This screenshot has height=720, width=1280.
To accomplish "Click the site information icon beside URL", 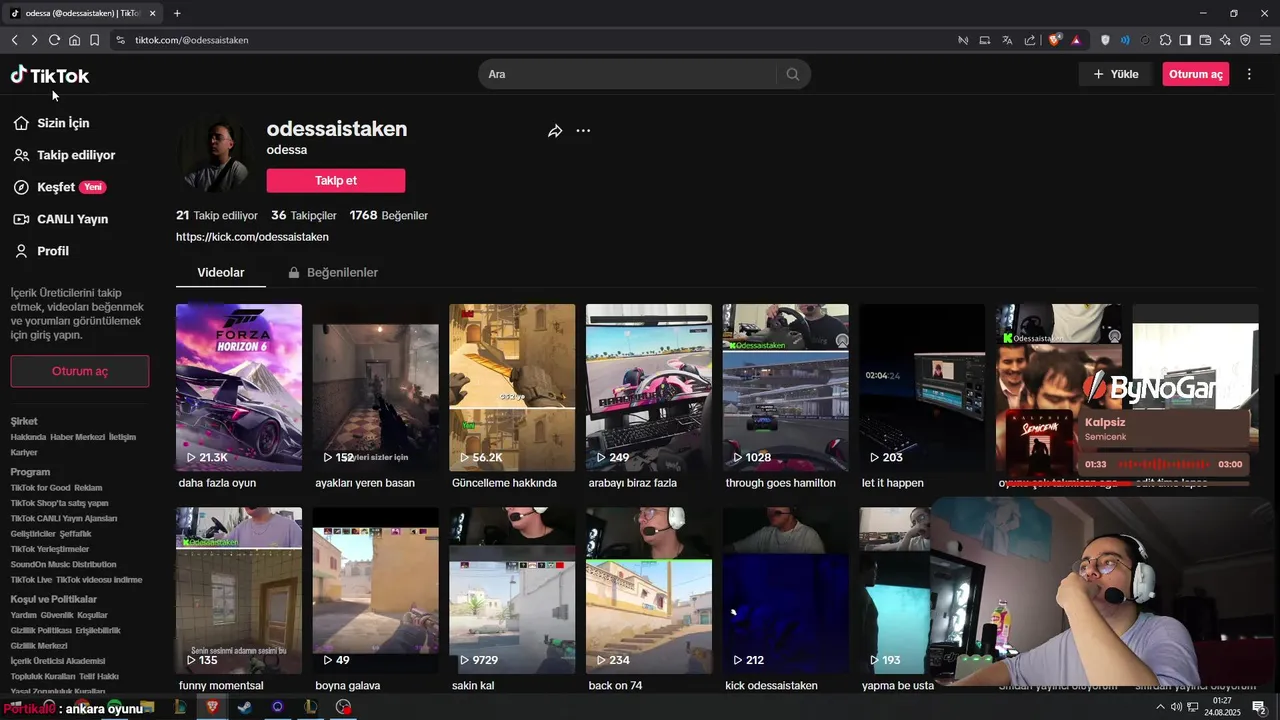I will pos(120,40).
